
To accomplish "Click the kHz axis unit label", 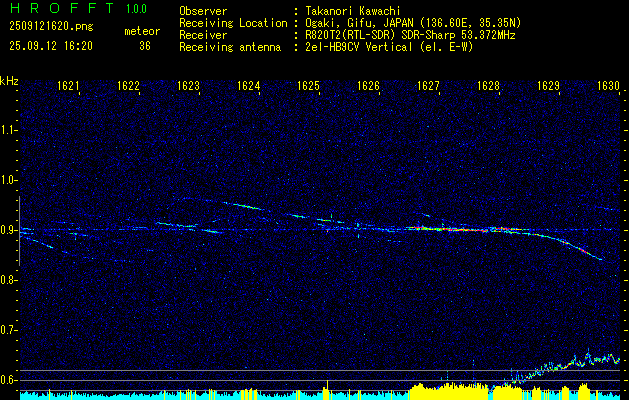I will click(9, 81).
